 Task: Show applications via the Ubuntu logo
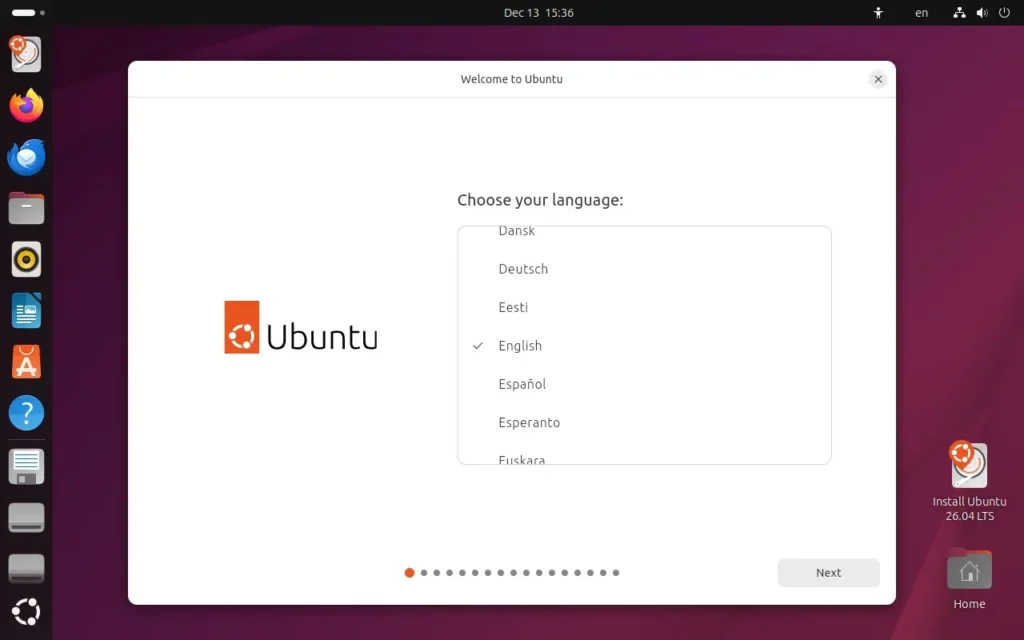click(x=26, y=612)
